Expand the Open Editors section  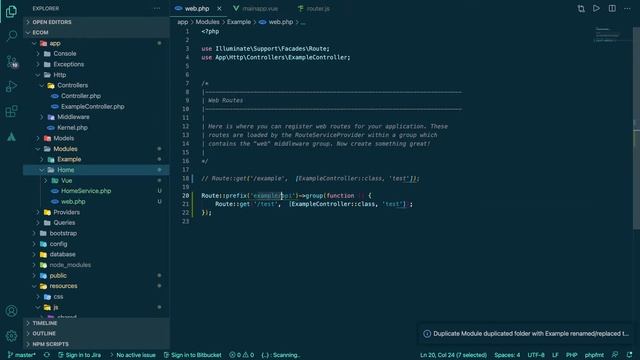96,22
